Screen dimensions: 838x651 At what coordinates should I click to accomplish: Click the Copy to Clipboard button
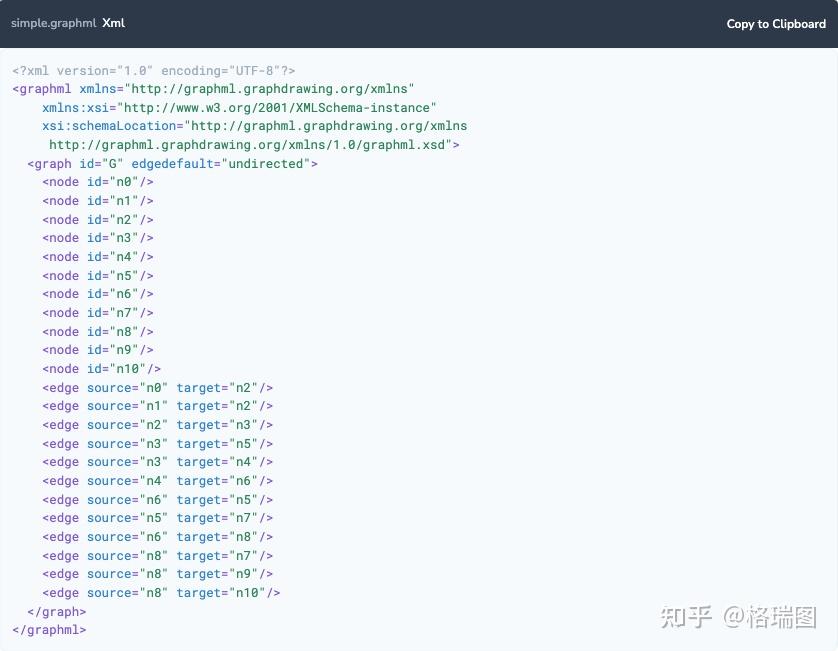click(776, 24)
